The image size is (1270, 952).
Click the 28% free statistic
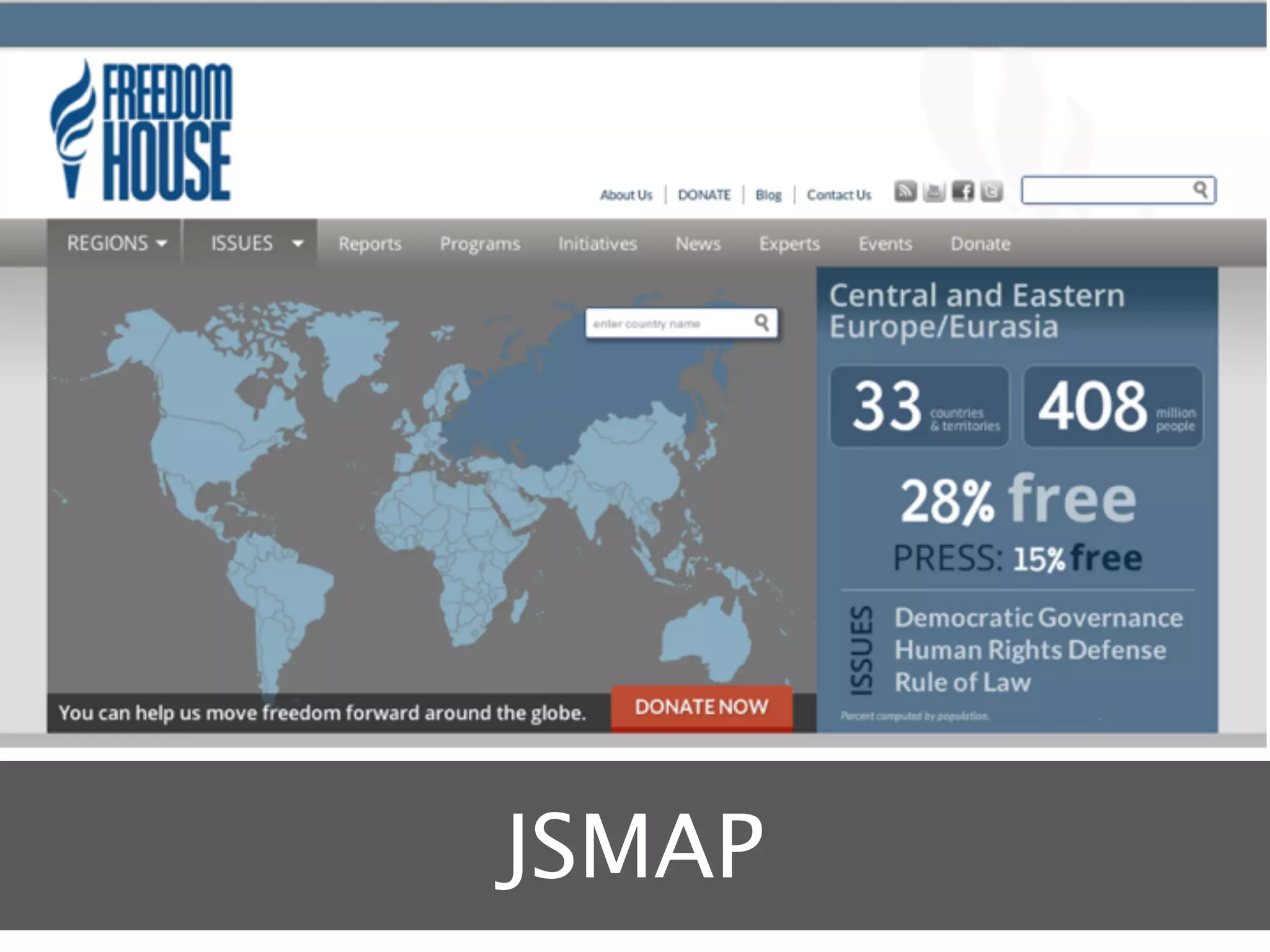(x=1018, y=499)
